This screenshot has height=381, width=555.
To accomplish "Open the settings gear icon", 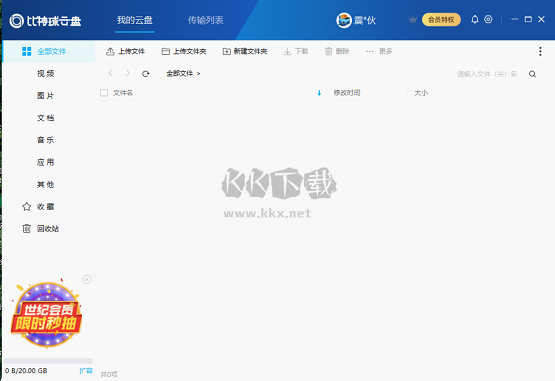I will (488, 19).
